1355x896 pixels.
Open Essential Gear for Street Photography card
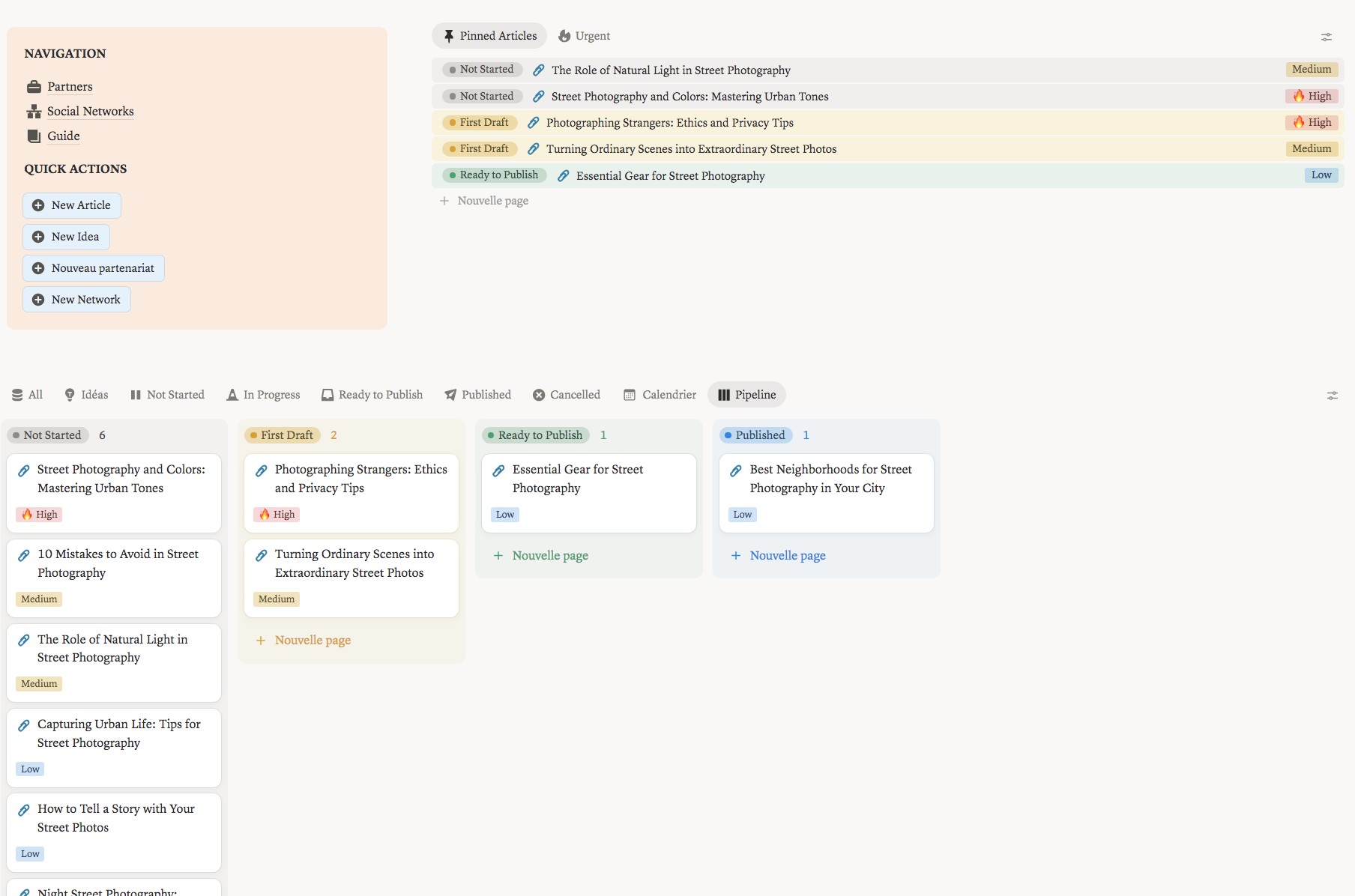pos(589,494)
